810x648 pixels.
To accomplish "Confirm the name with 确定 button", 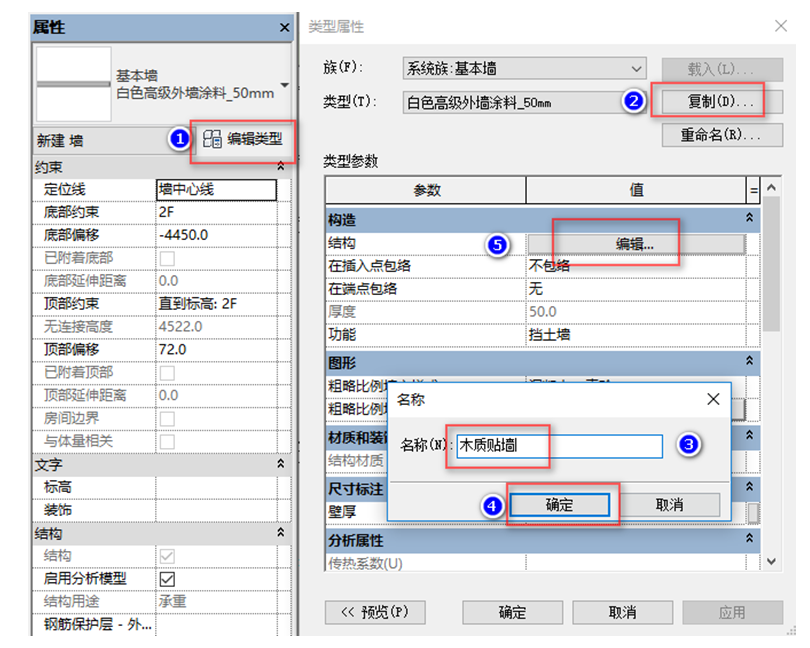I will 560,505.
